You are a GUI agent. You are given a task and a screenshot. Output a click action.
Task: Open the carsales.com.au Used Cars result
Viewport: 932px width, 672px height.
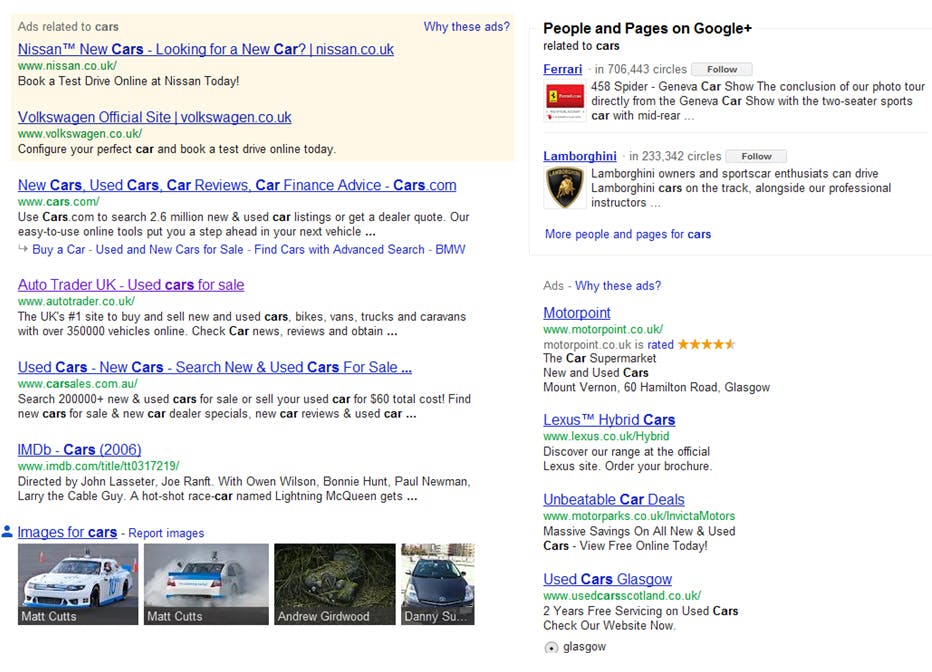click(x=215, y=367)
